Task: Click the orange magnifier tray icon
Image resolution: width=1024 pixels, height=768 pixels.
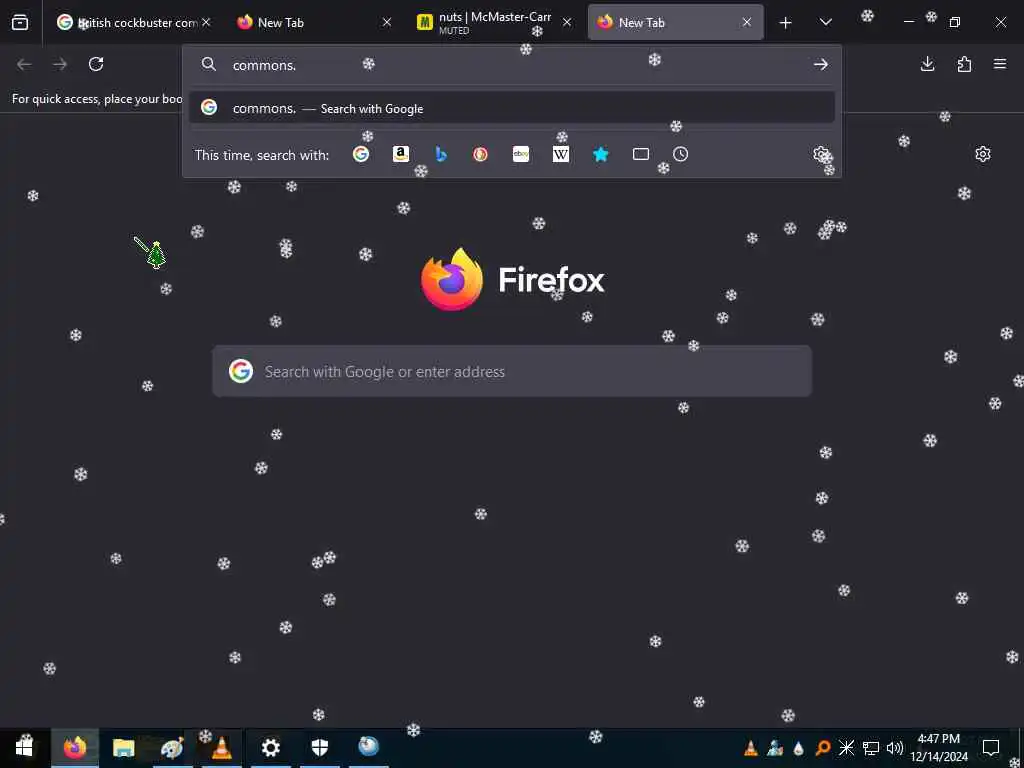Action: point(823,748)
